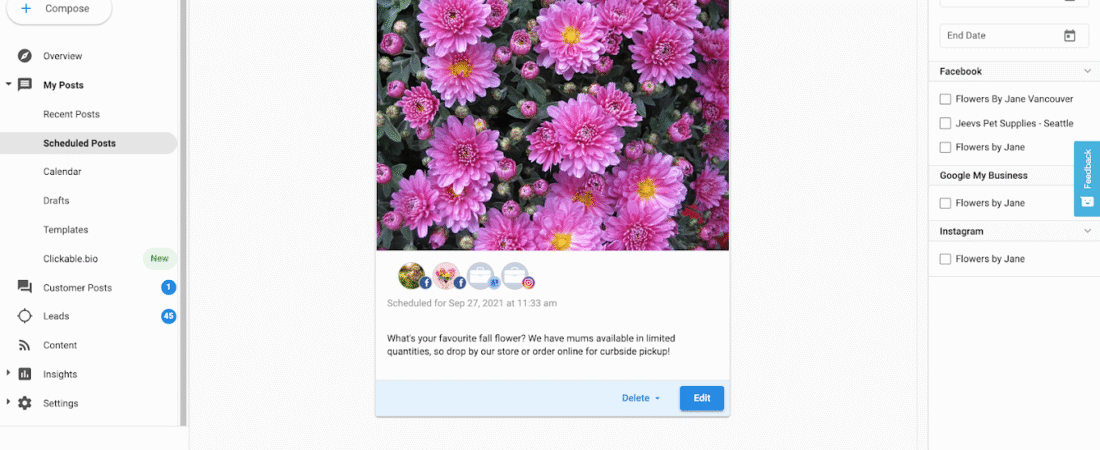Open the Delete dropdown on the post
The image size is (1100, 450).
pos(641,398)
